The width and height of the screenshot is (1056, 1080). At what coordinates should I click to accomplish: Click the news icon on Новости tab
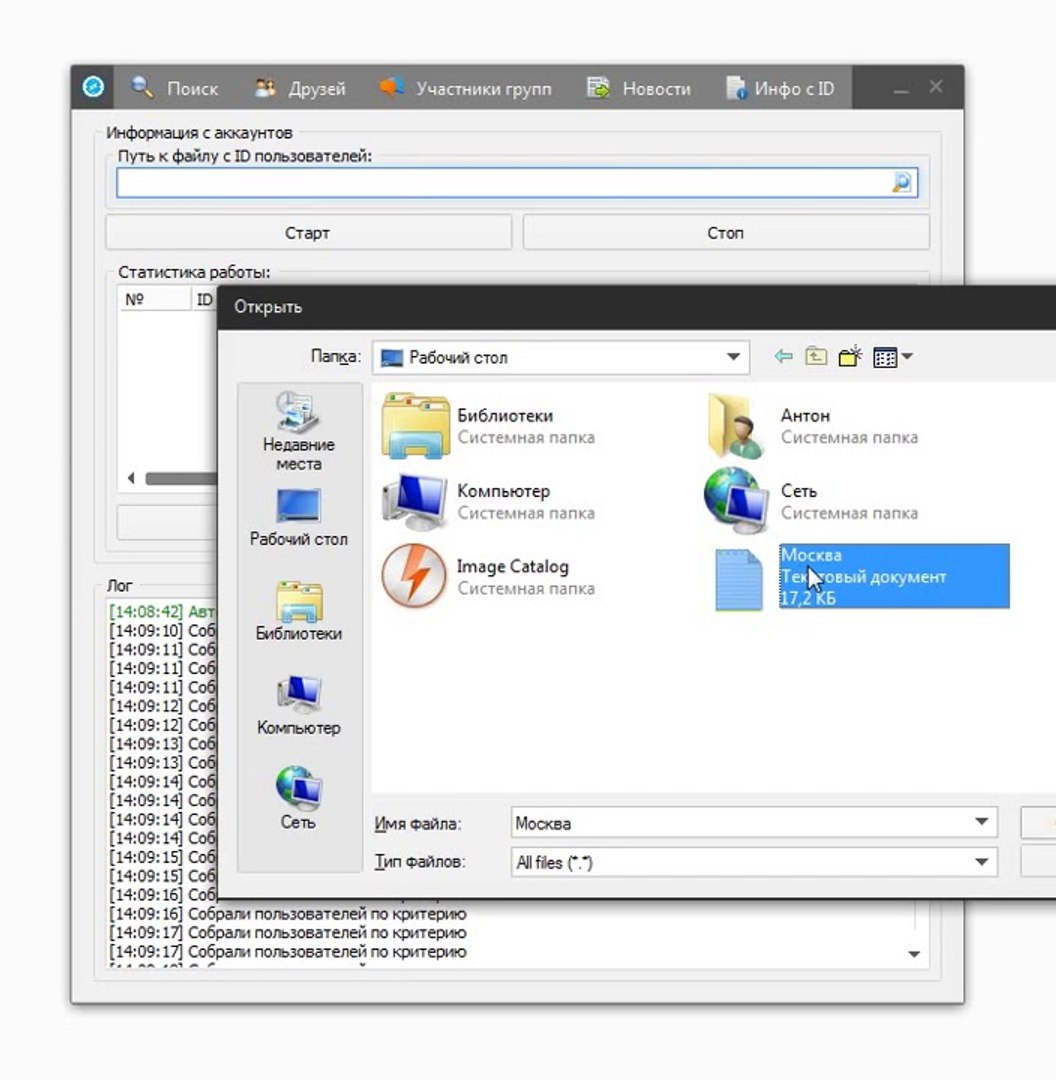click(x=598, y=87)
